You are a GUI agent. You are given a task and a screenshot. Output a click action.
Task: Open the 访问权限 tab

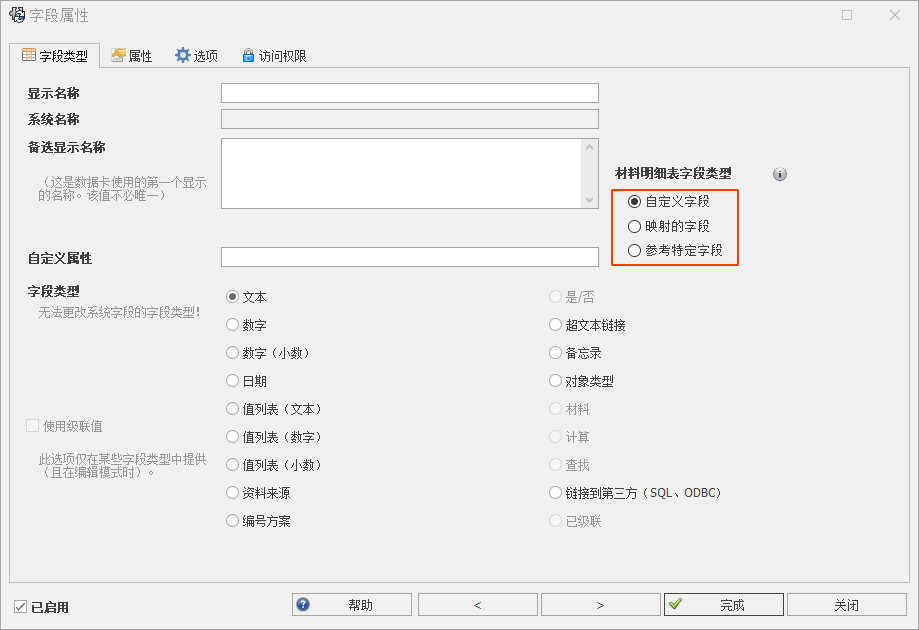click(274, 56)
